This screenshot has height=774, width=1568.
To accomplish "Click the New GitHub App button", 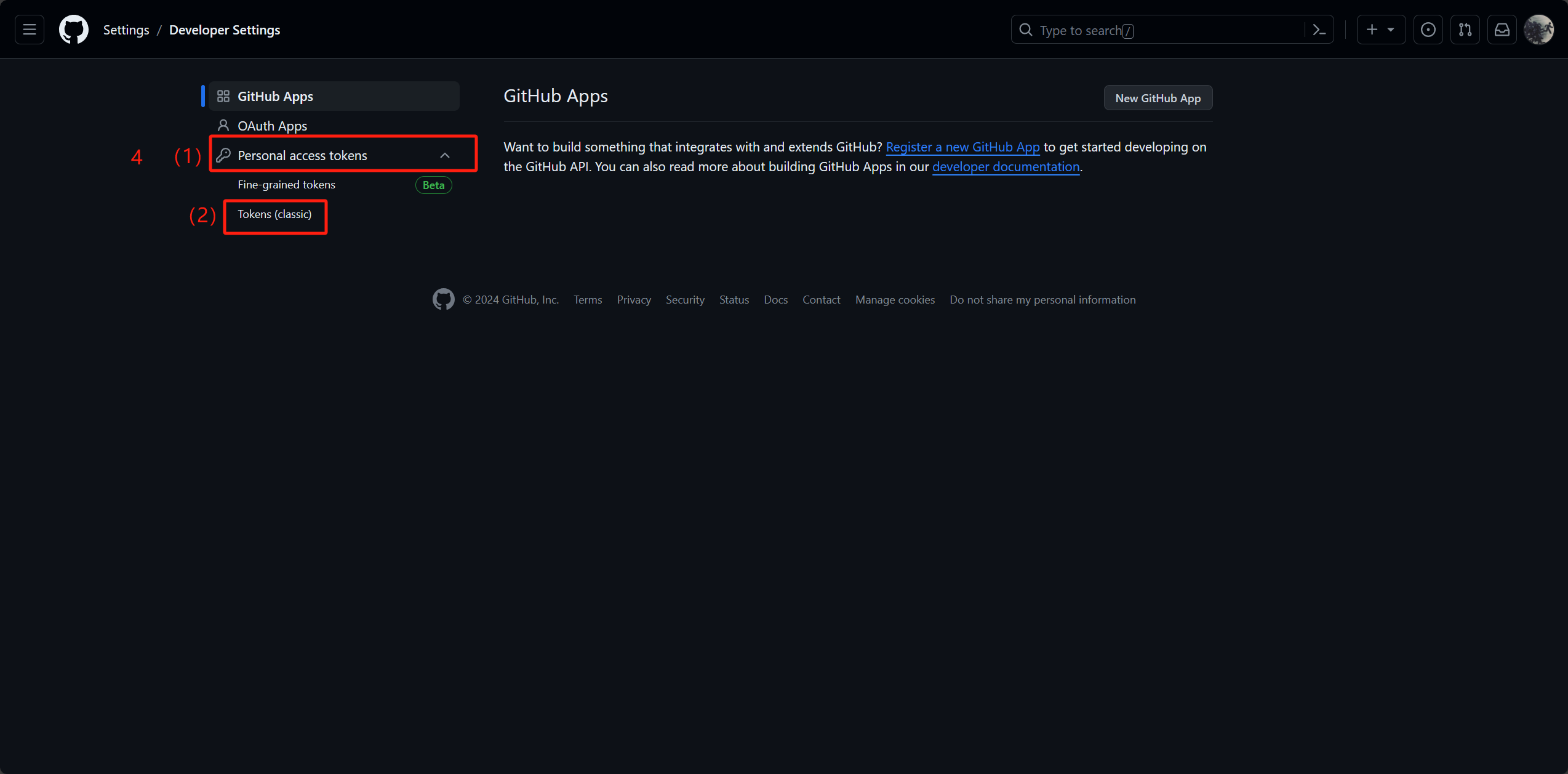I will (x=1158, y=98).
